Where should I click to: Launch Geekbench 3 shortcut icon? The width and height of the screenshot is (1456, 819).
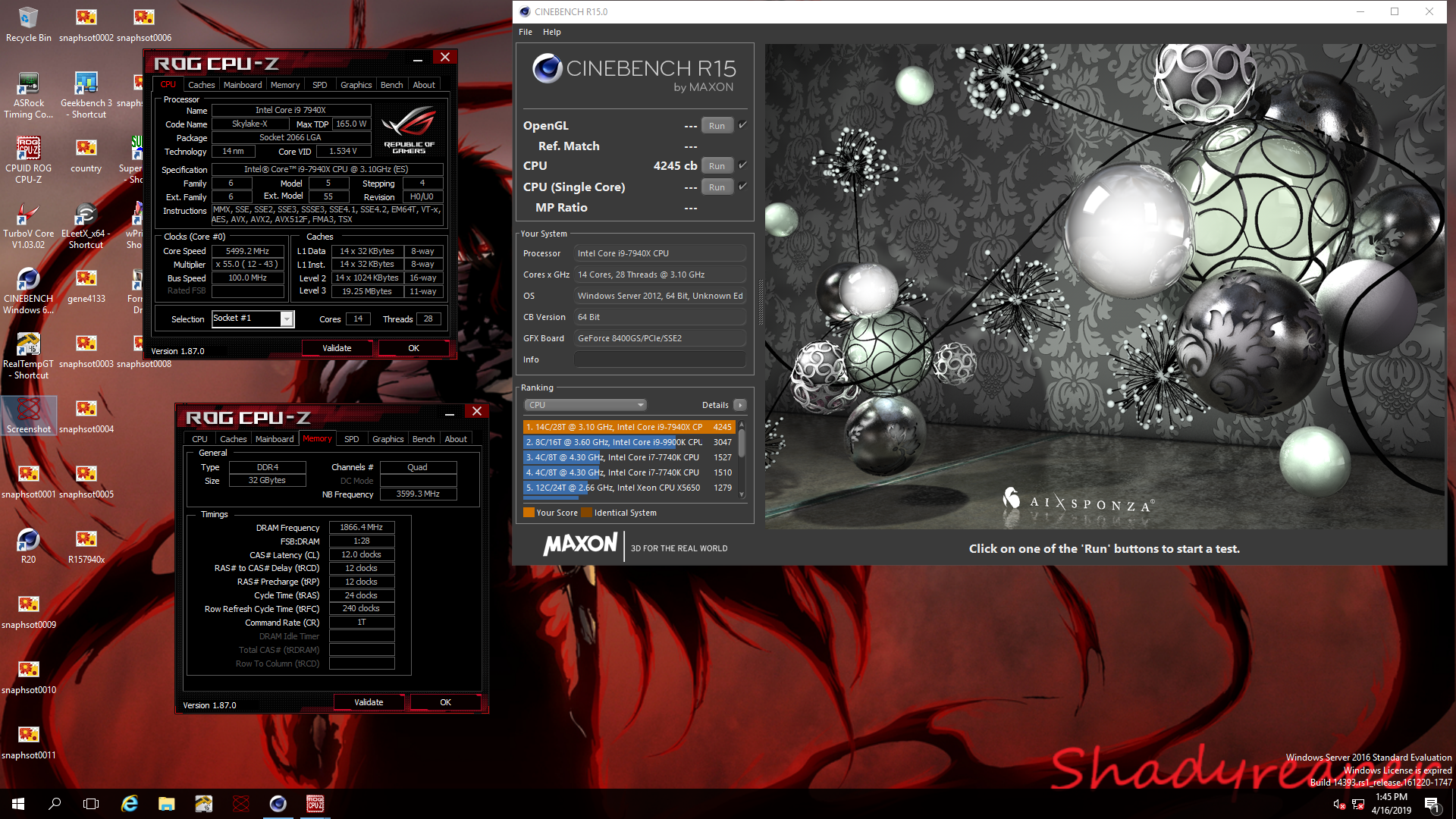point(86,96)
